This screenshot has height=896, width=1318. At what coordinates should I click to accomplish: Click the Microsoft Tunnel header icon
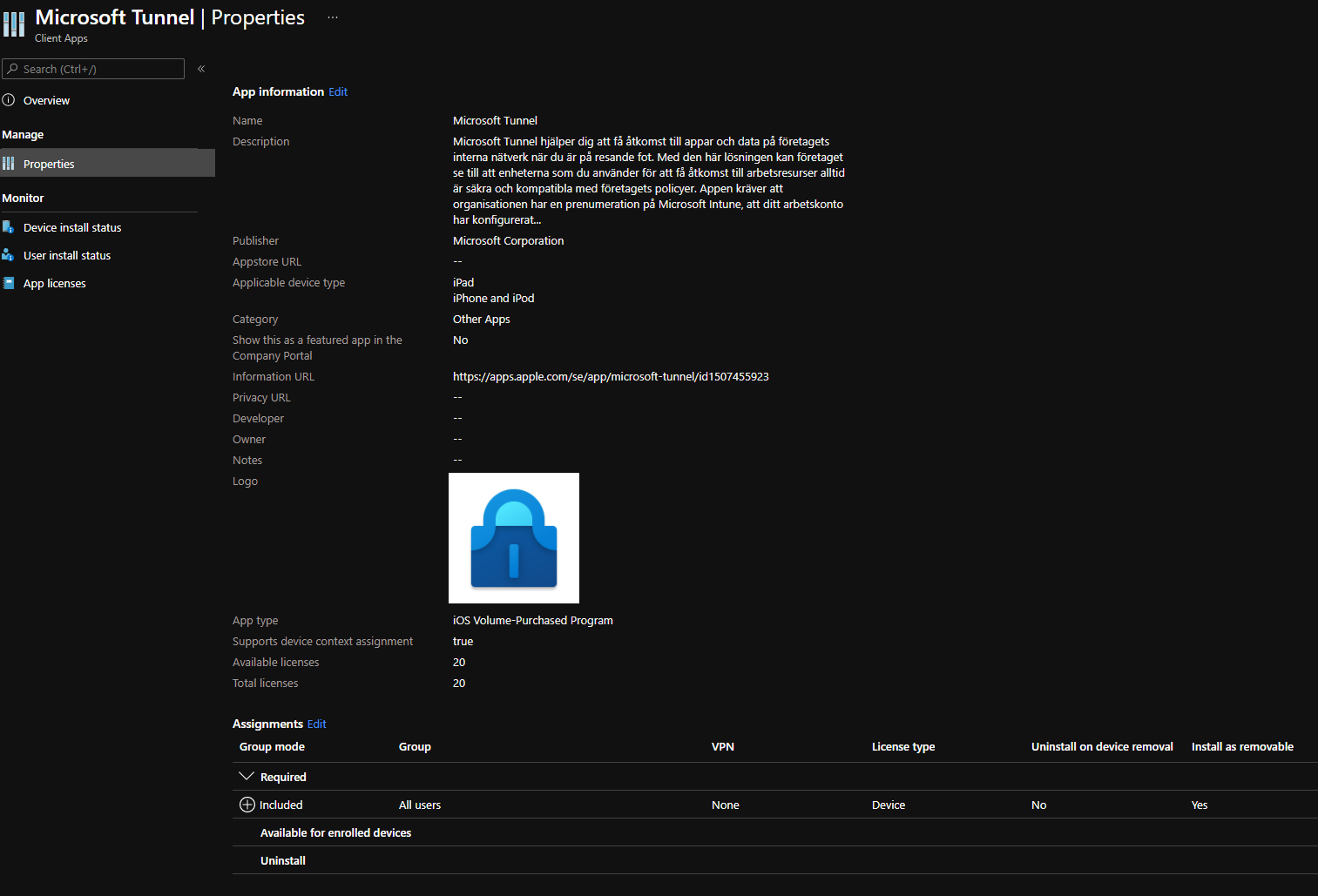tap(14, 24)
